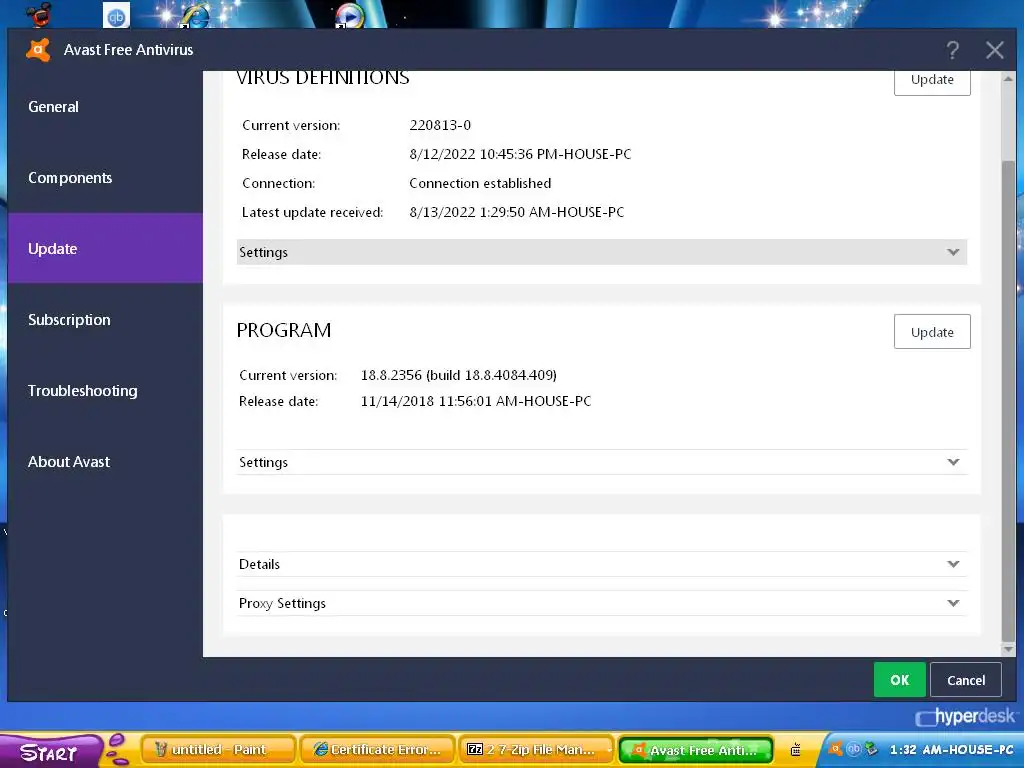Click the vertical scrollbar thumb
This screenshot has height=768, width=1024.
(1008, 400)
